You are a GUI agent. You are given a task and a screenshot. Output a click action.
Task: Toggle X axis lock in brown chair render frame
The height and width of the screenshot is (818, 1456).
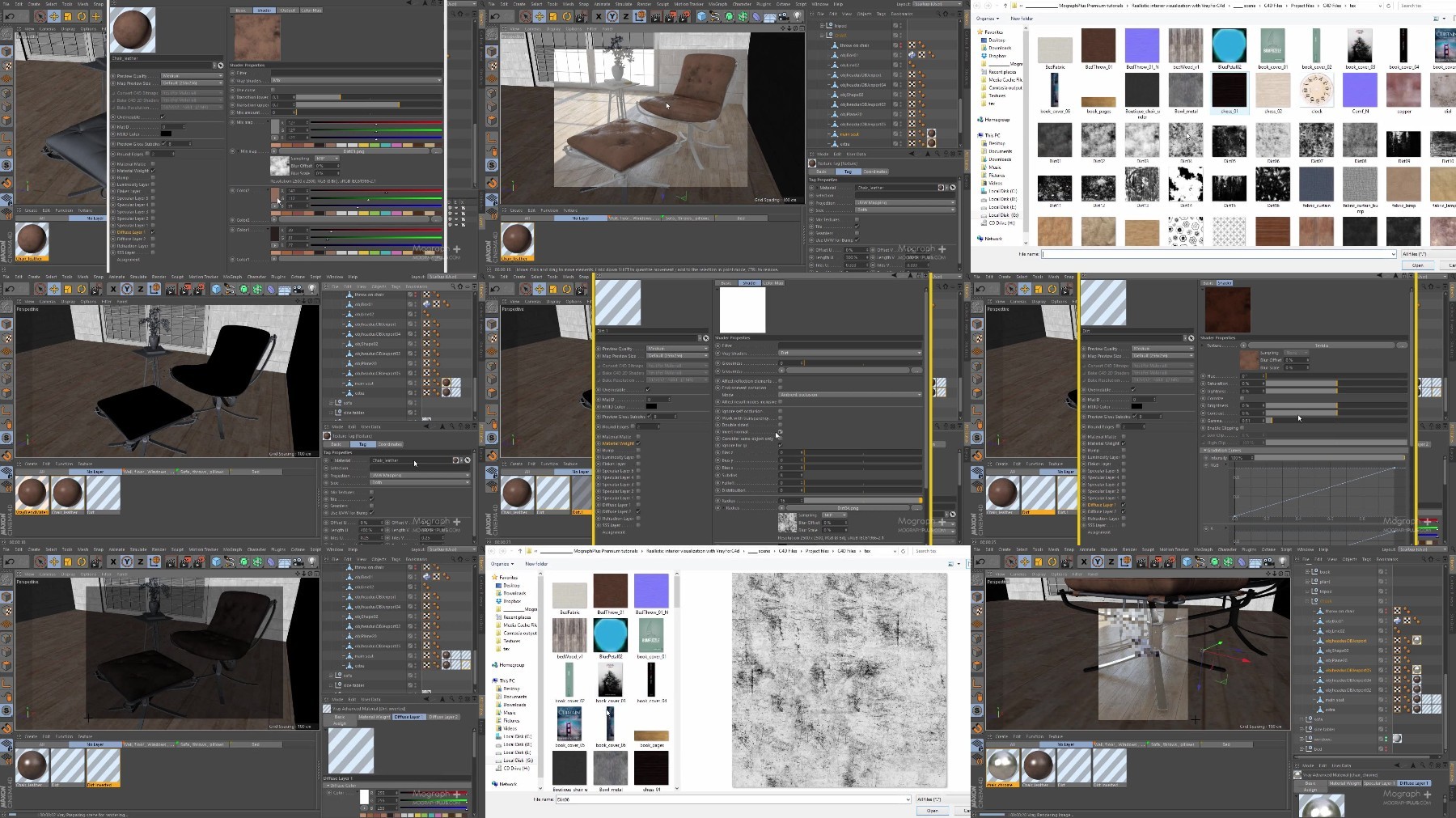pyautogui.click(x=599, y=16)
